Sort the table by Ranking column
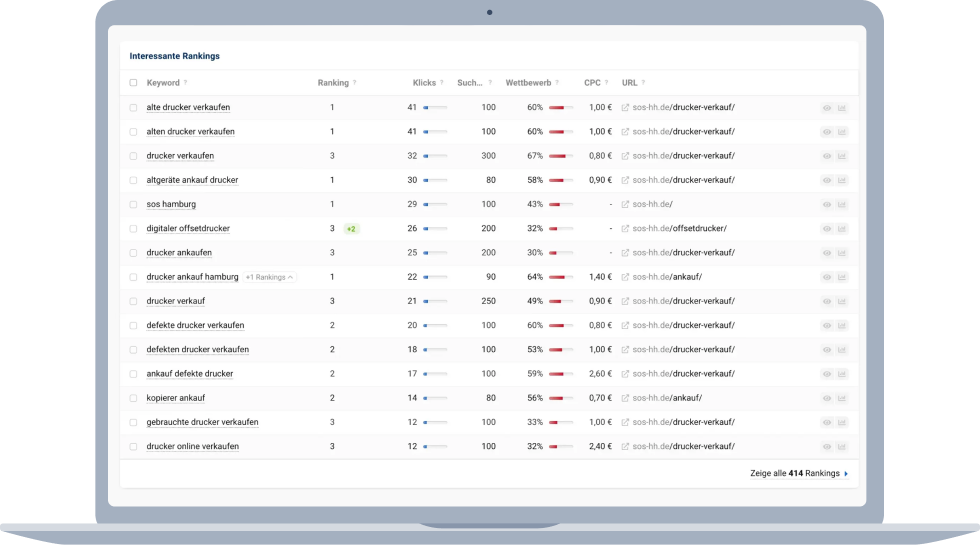980x545 pixels. point(333,83)
